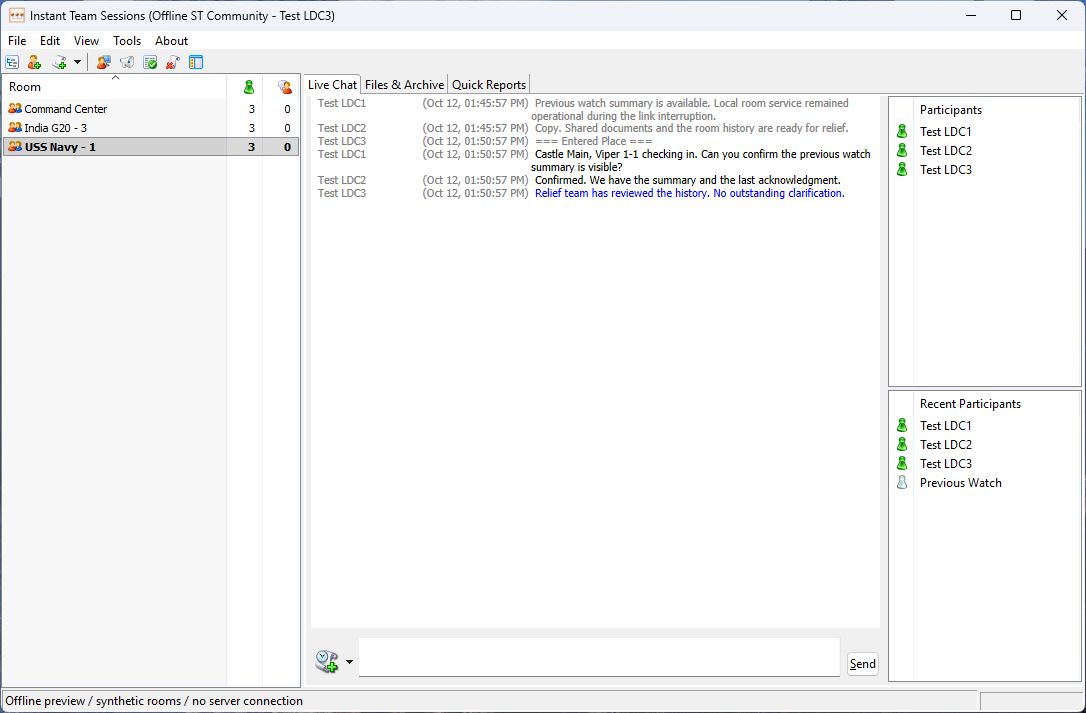Select Test LDC3 in Recent Participants
The image size is (1086, 713).
945,464
